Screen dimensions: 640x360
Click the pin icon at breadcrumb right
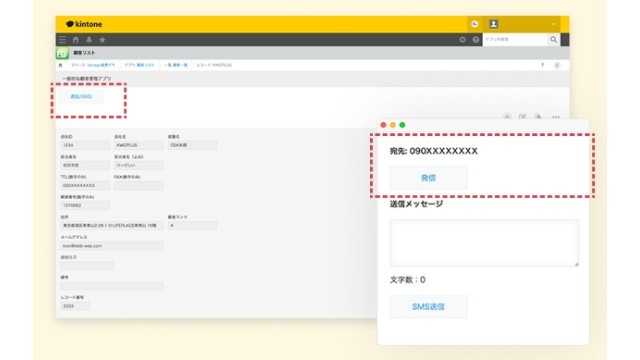pos(542,65)
